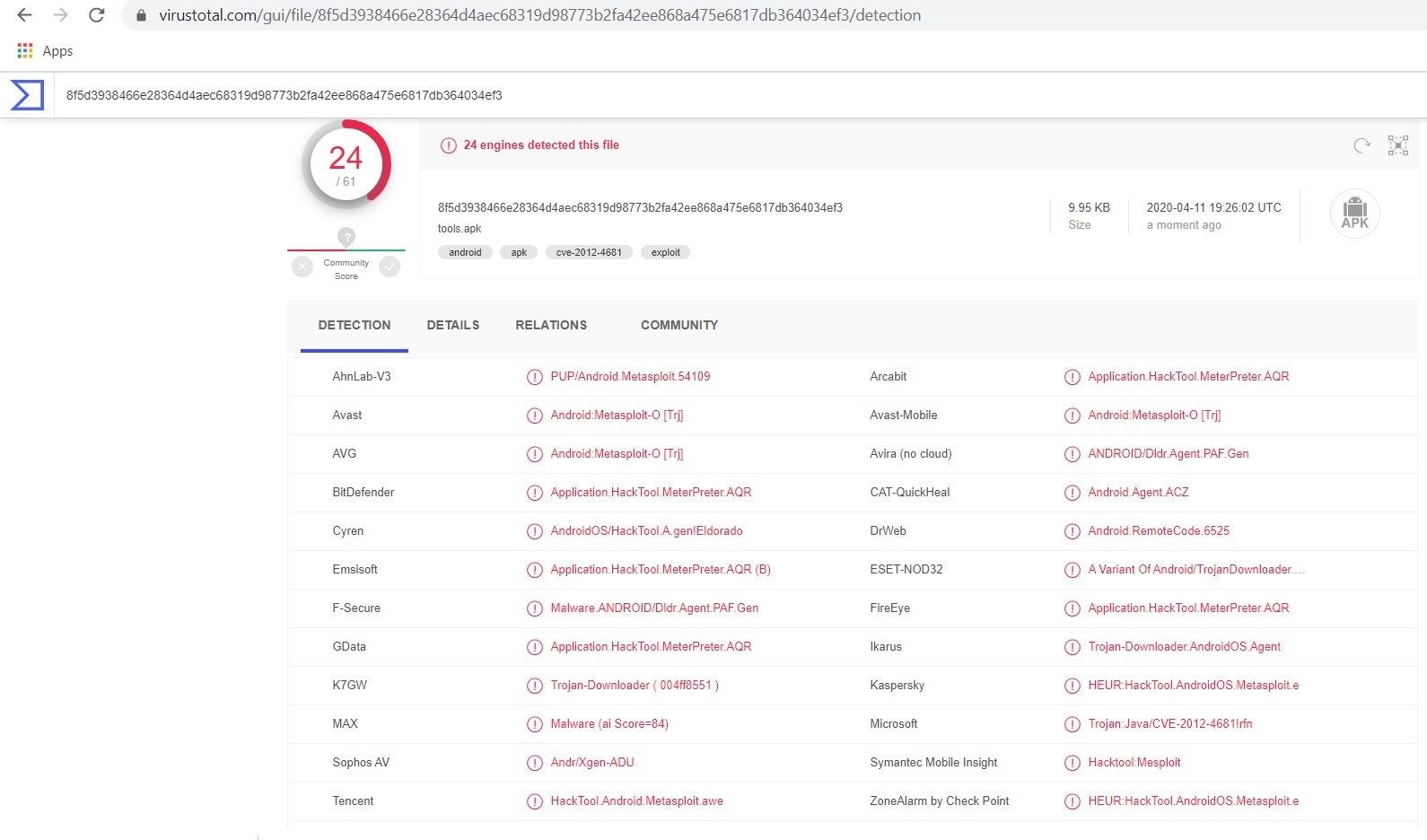Click the 'apk' tag chip

[519, 252]
